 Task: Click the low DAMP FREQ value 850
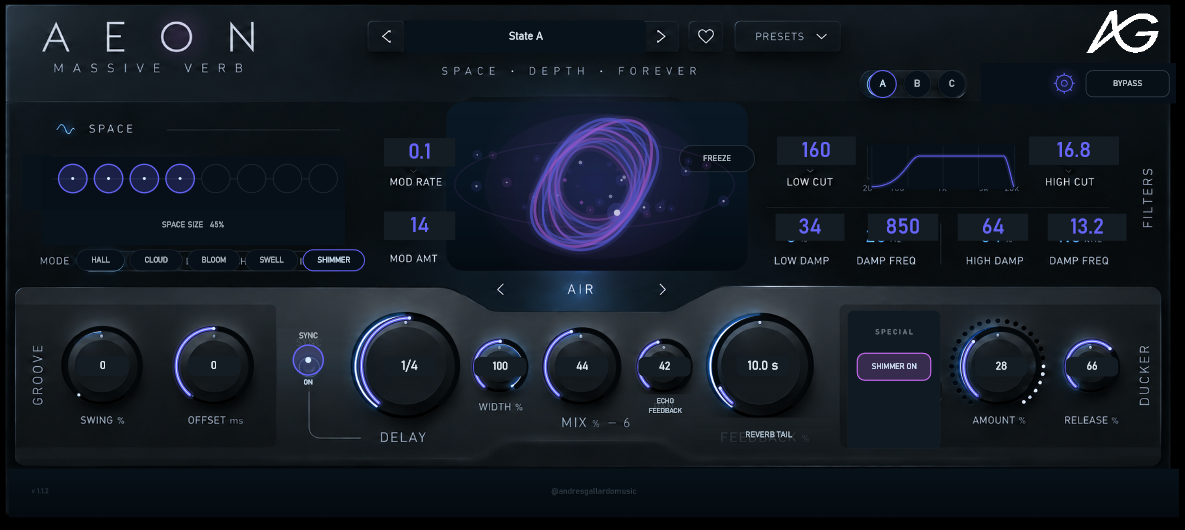click(x=902, y=227)
